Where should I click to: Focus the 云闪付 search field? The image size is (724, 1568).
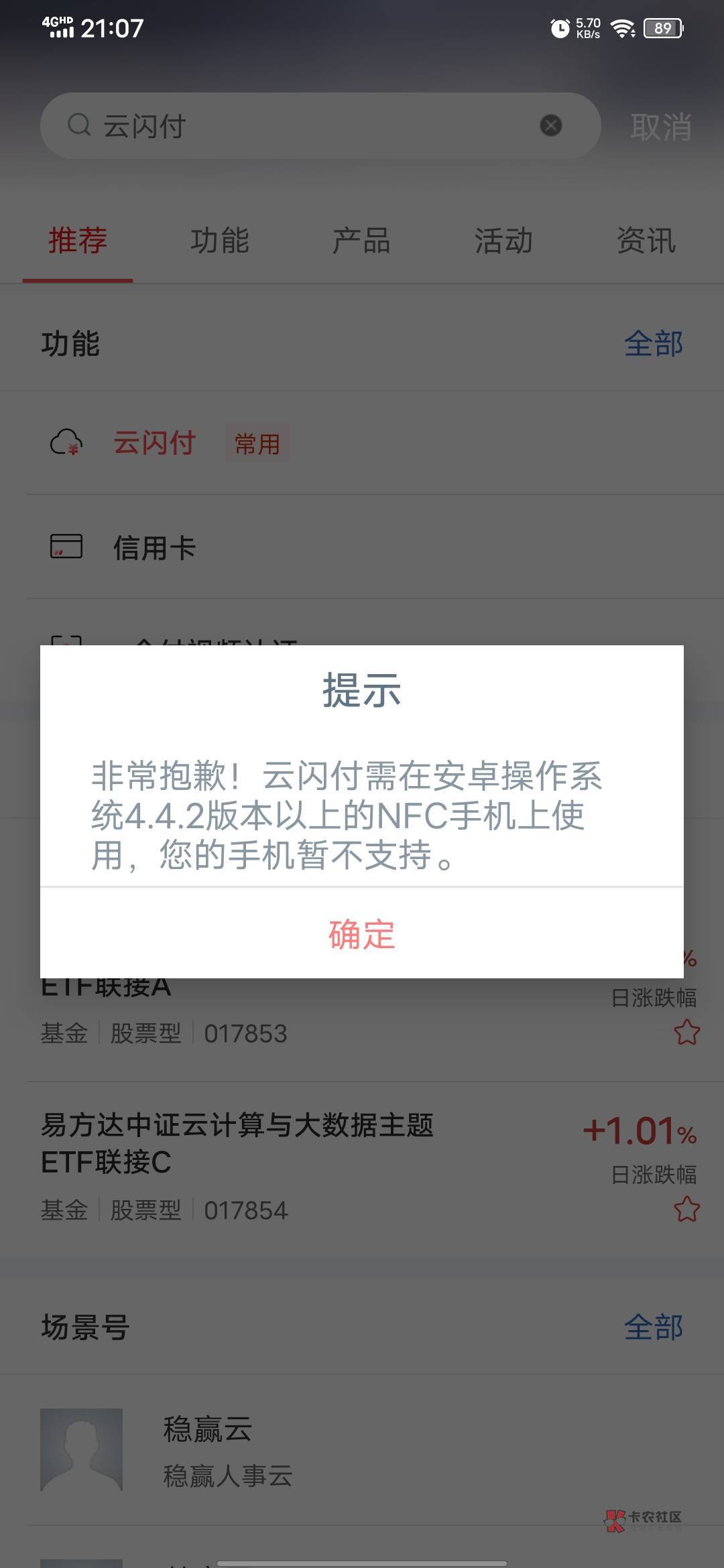[320, 125]
